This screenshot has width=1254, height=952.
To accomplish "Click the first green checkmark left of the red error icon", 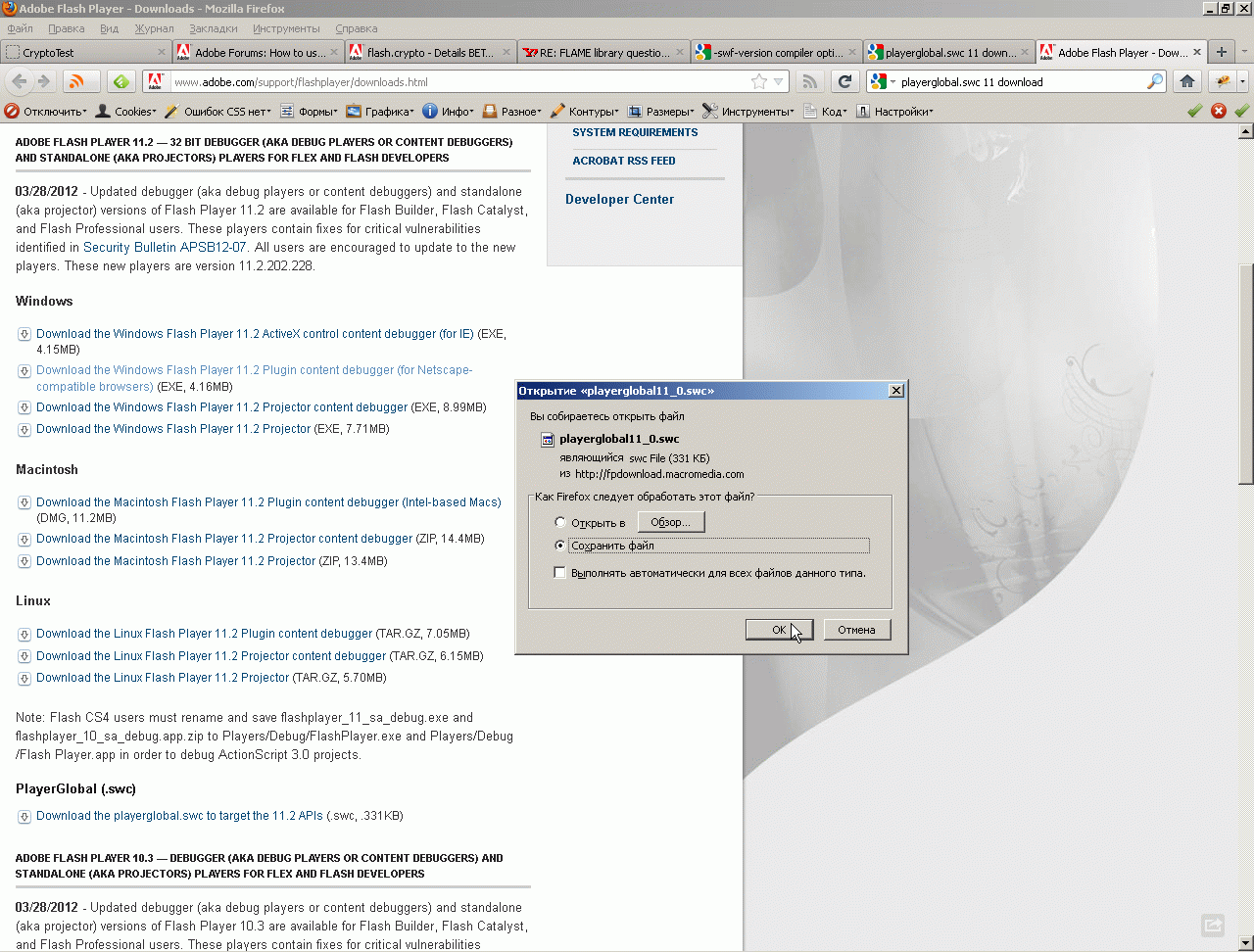I will [1195, 111].
